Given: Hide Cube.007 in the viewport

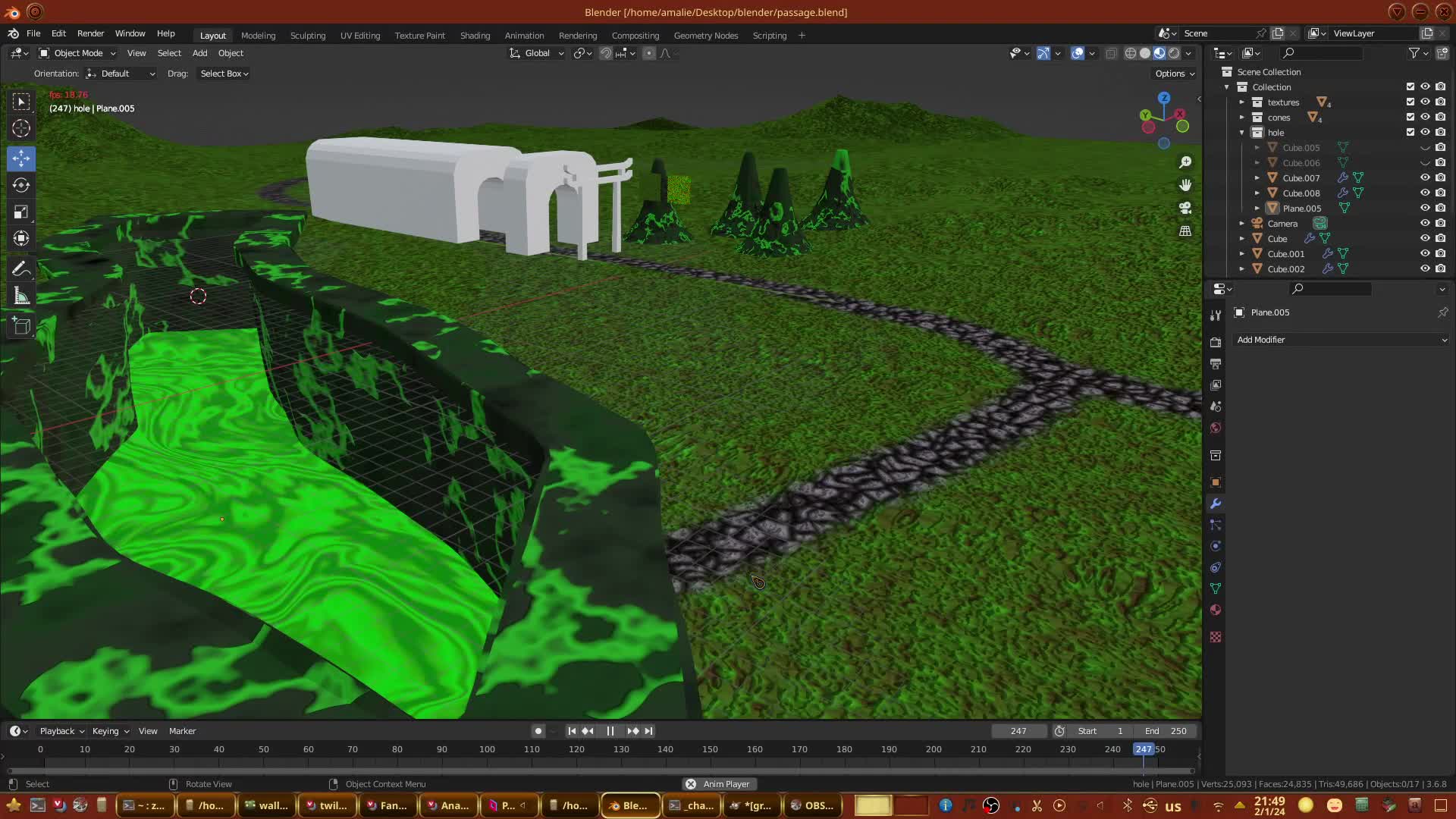Looking at the screenshot, I should pos(1425,177).
